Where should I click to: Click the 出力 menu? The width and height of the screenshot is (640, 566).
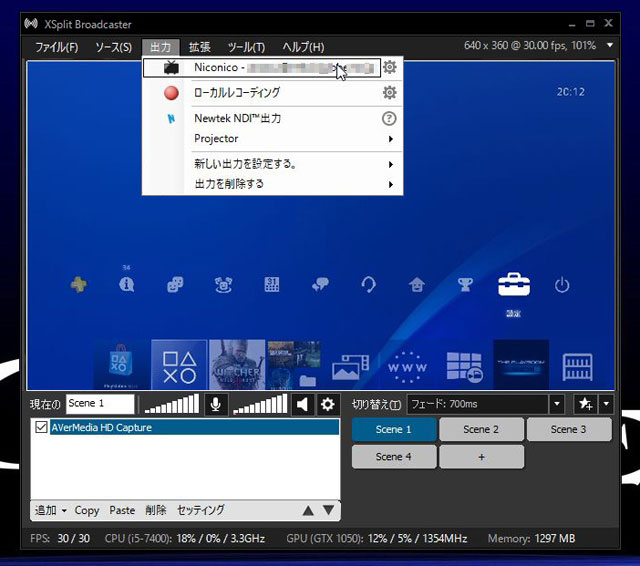click(160, 47)
